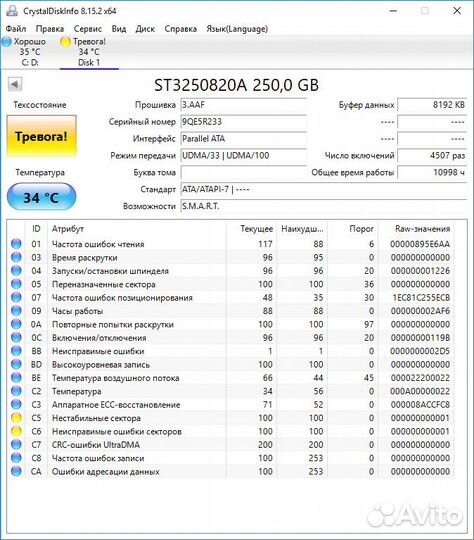Click the blue status icon for Хорошо disk
This screenshot has height=540, width=474.
(x=7, y=42)
